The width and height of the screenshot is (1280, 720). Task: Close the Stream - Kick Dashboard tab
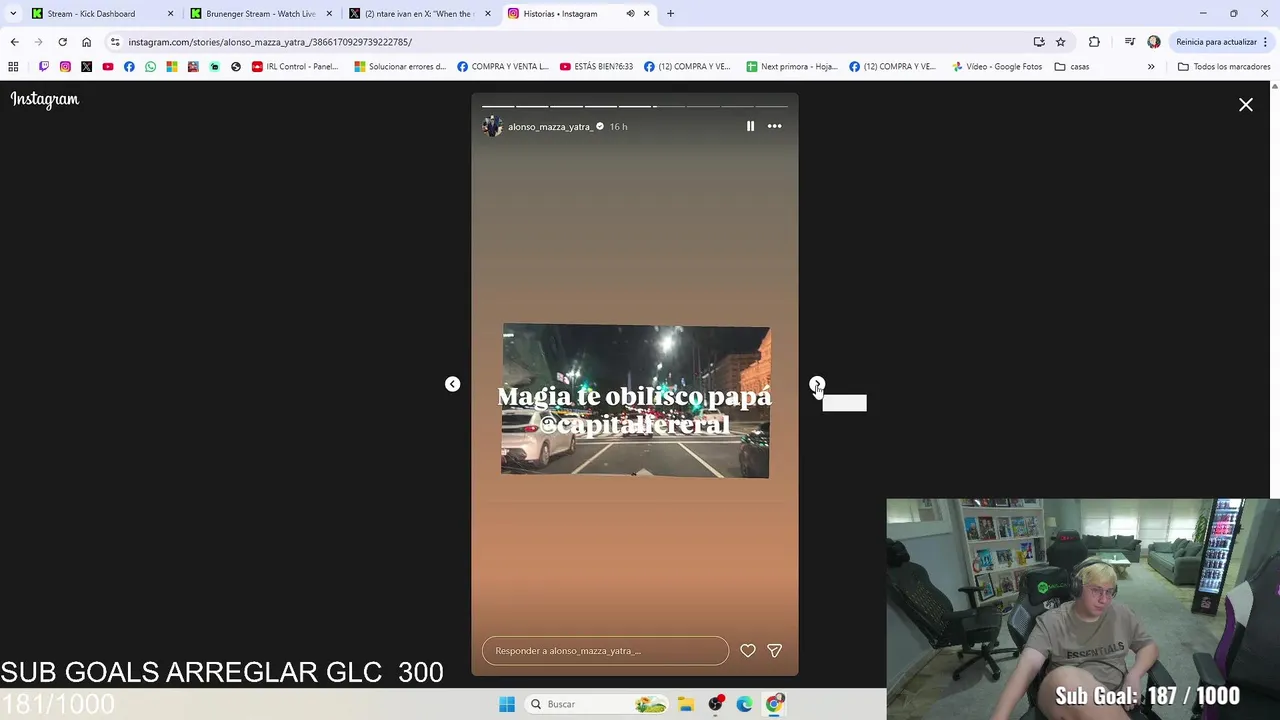coord(170,14)
